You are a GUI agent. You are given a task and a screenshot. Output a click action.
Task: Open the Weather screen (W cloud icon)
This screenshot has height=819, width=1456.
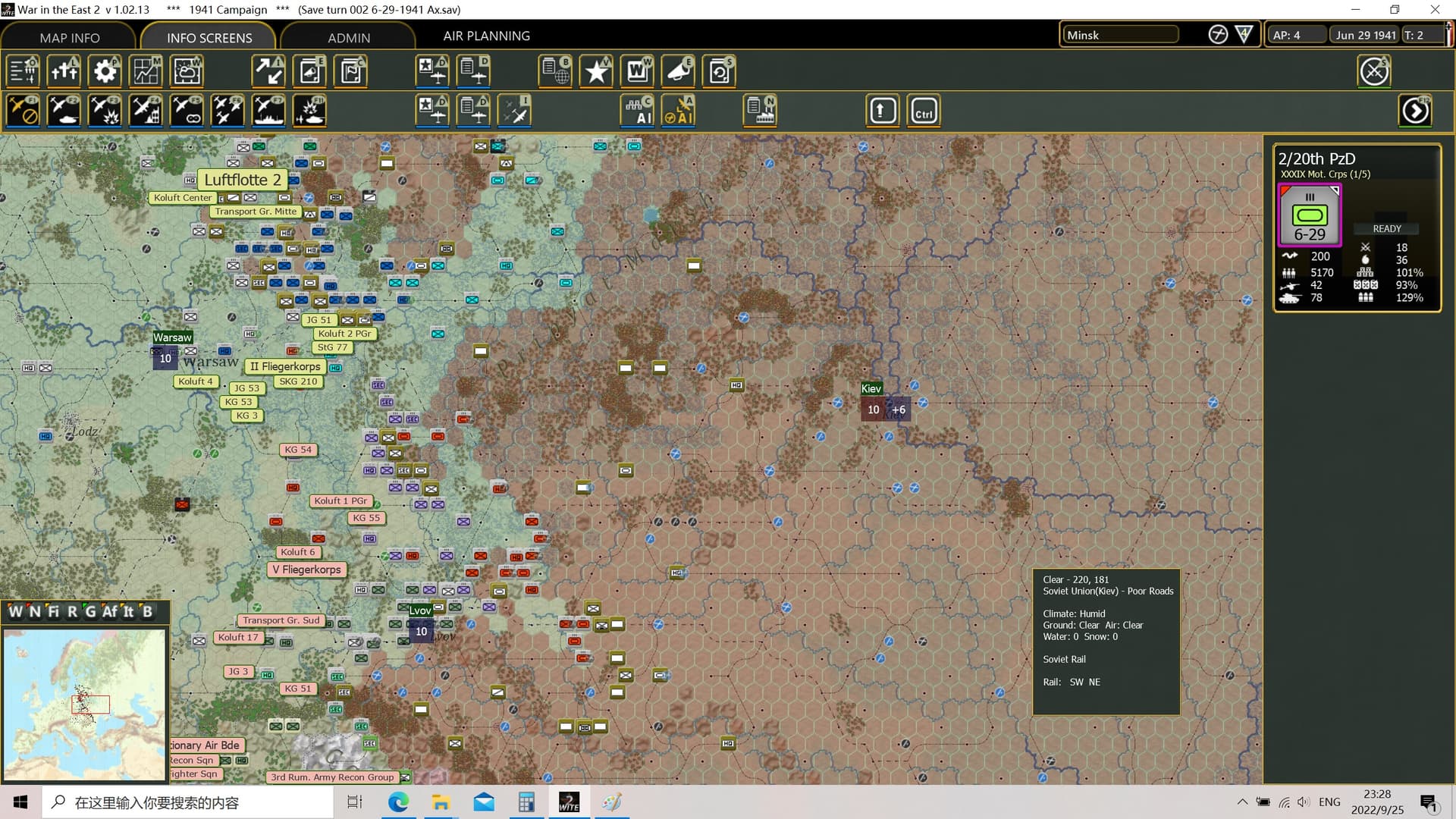[187, 71]
